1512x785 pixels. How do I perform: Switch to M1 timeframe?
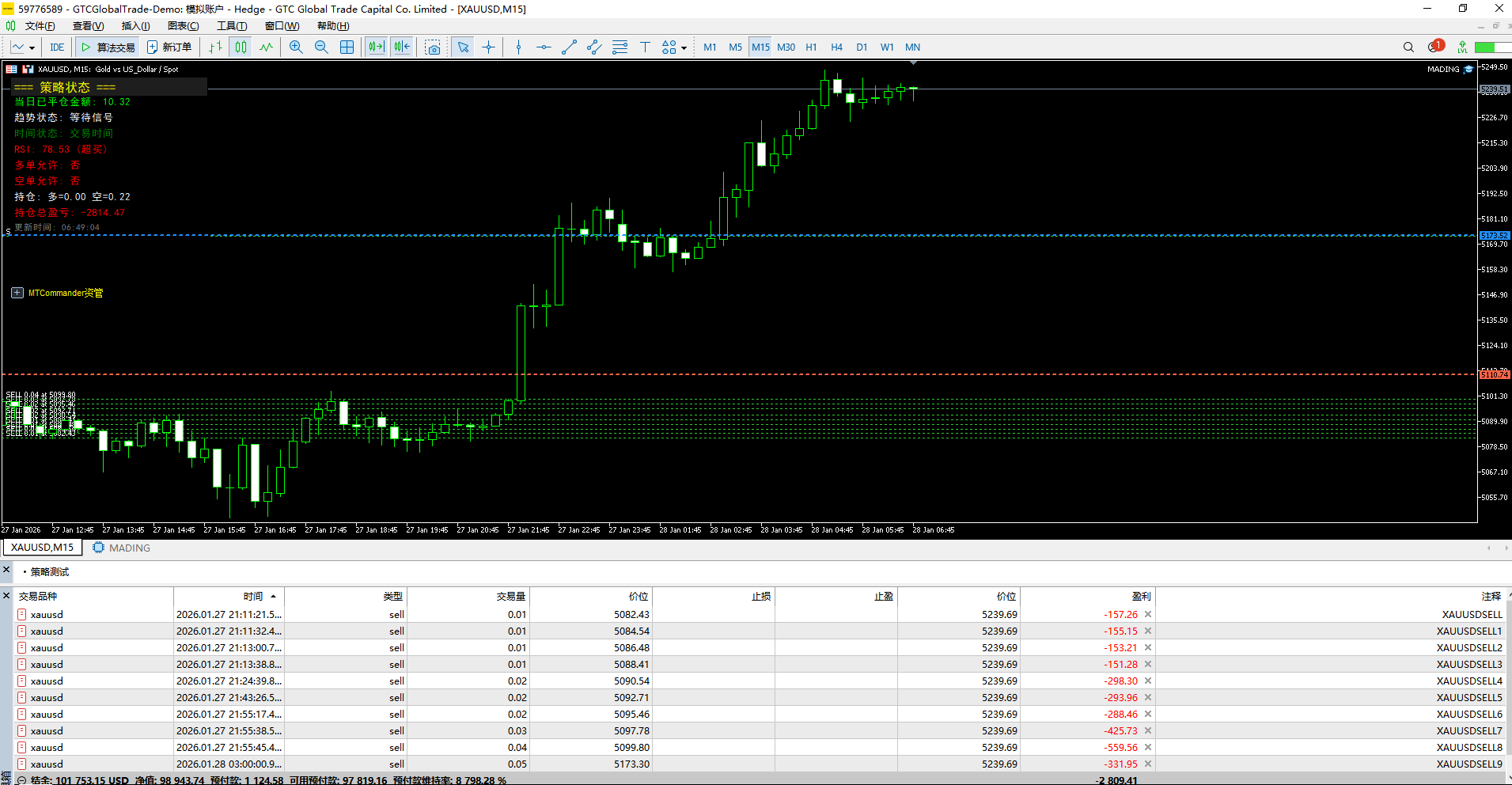[710, 47]
